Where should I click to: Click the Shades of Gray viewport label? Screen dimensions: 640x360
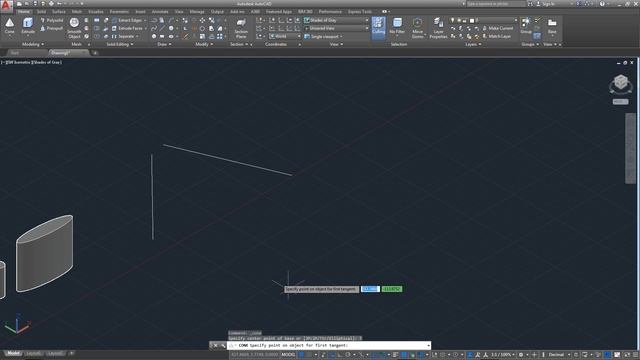tap(47, 62)
